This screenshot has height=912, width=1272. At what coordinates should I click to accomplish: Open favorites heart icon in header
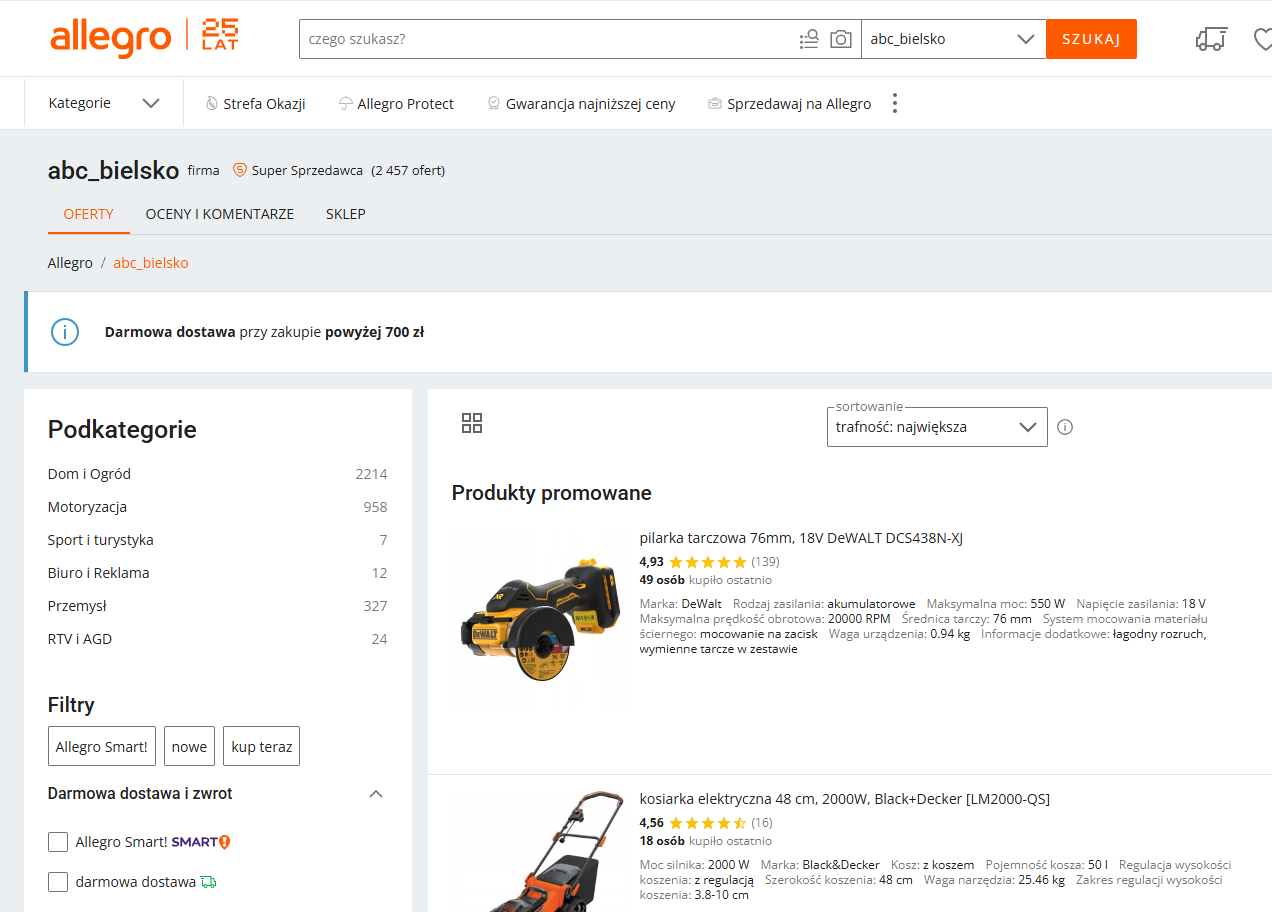click(1263, 39)
